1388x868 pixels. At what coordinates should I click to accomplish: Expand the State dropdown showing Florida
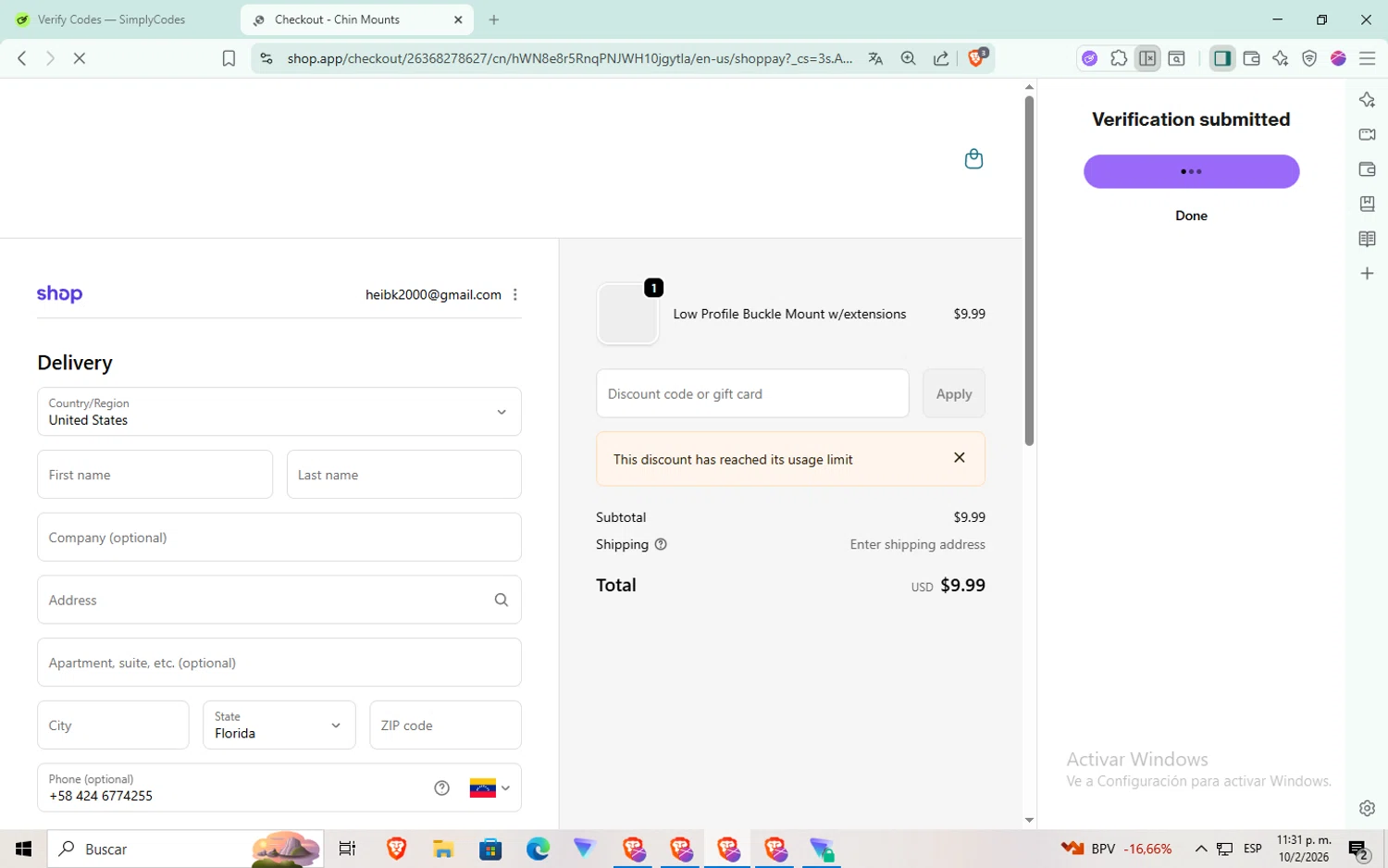[x=279, y=725]
